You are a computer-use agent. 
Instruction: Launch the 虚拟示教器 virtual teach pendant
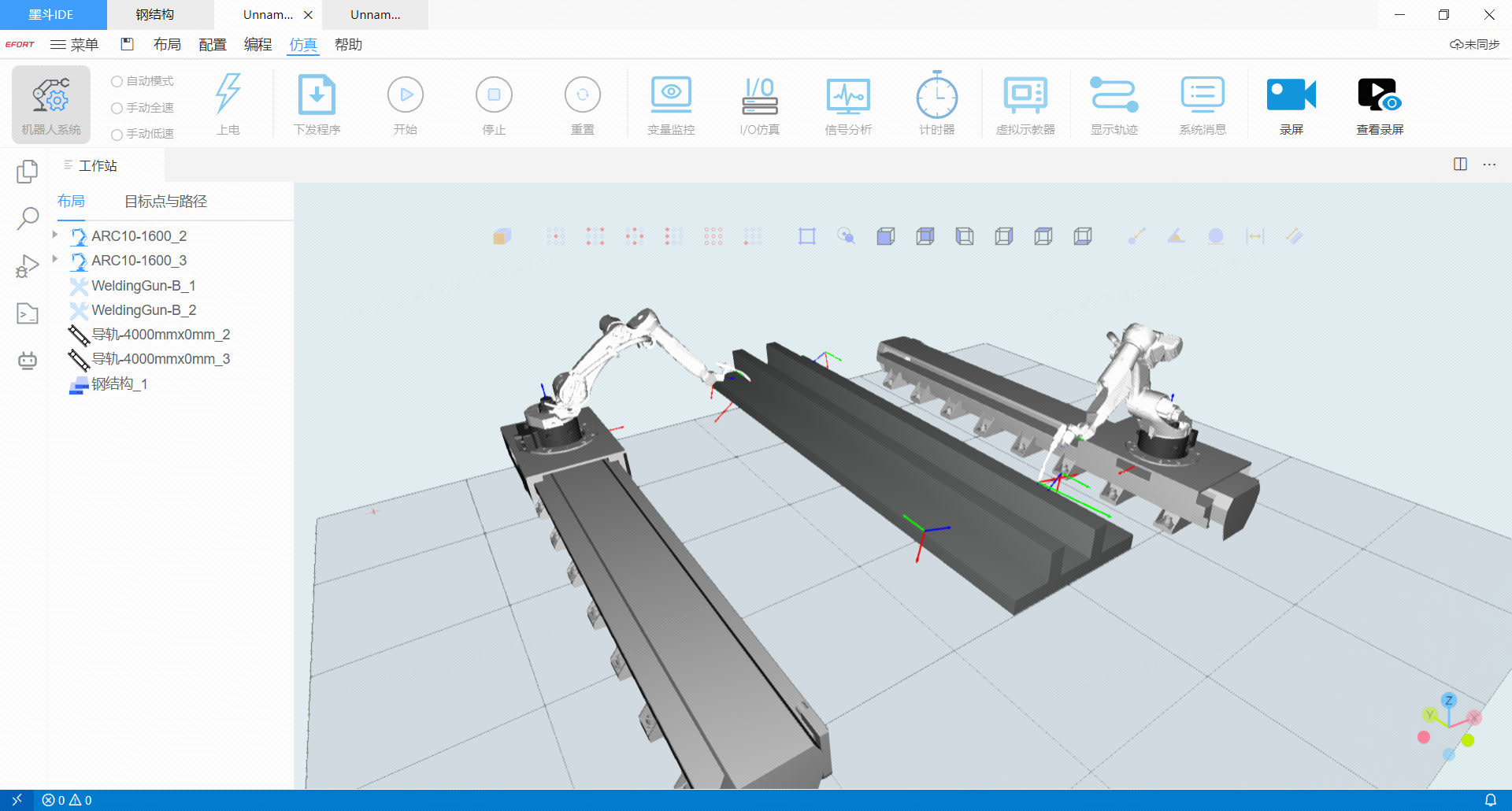pyautogui.click(x=1025, y=105)
